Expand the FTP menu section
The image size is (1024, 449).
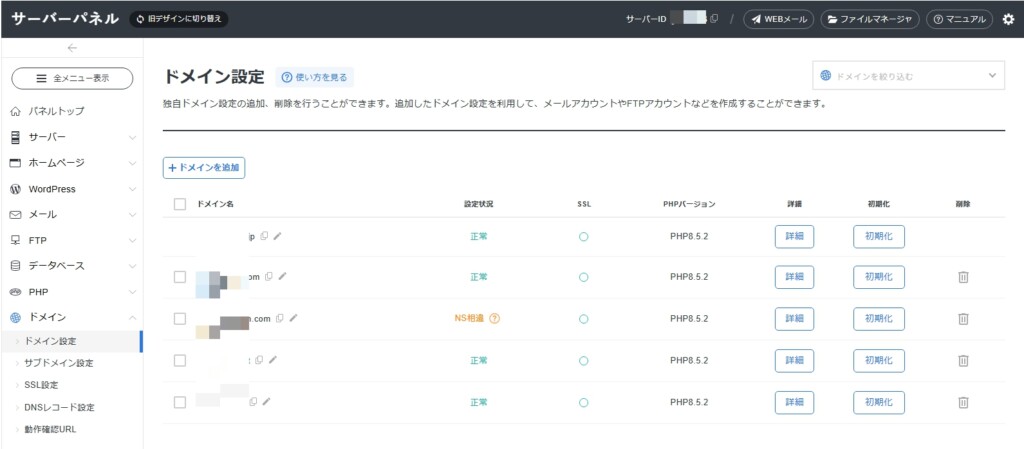tap(72, 240)
